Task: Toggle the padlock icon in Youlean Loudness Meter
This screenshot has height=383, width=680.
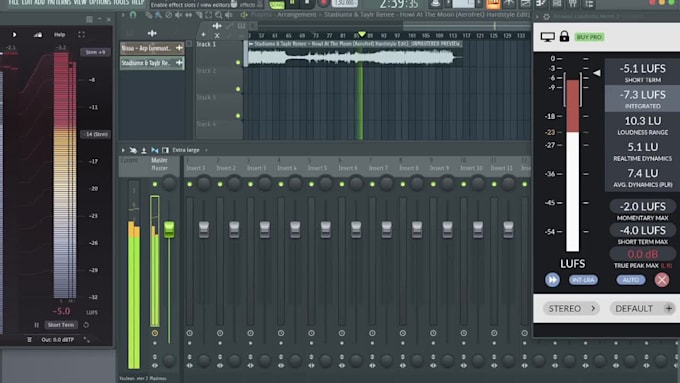Action: click(564, 36)
